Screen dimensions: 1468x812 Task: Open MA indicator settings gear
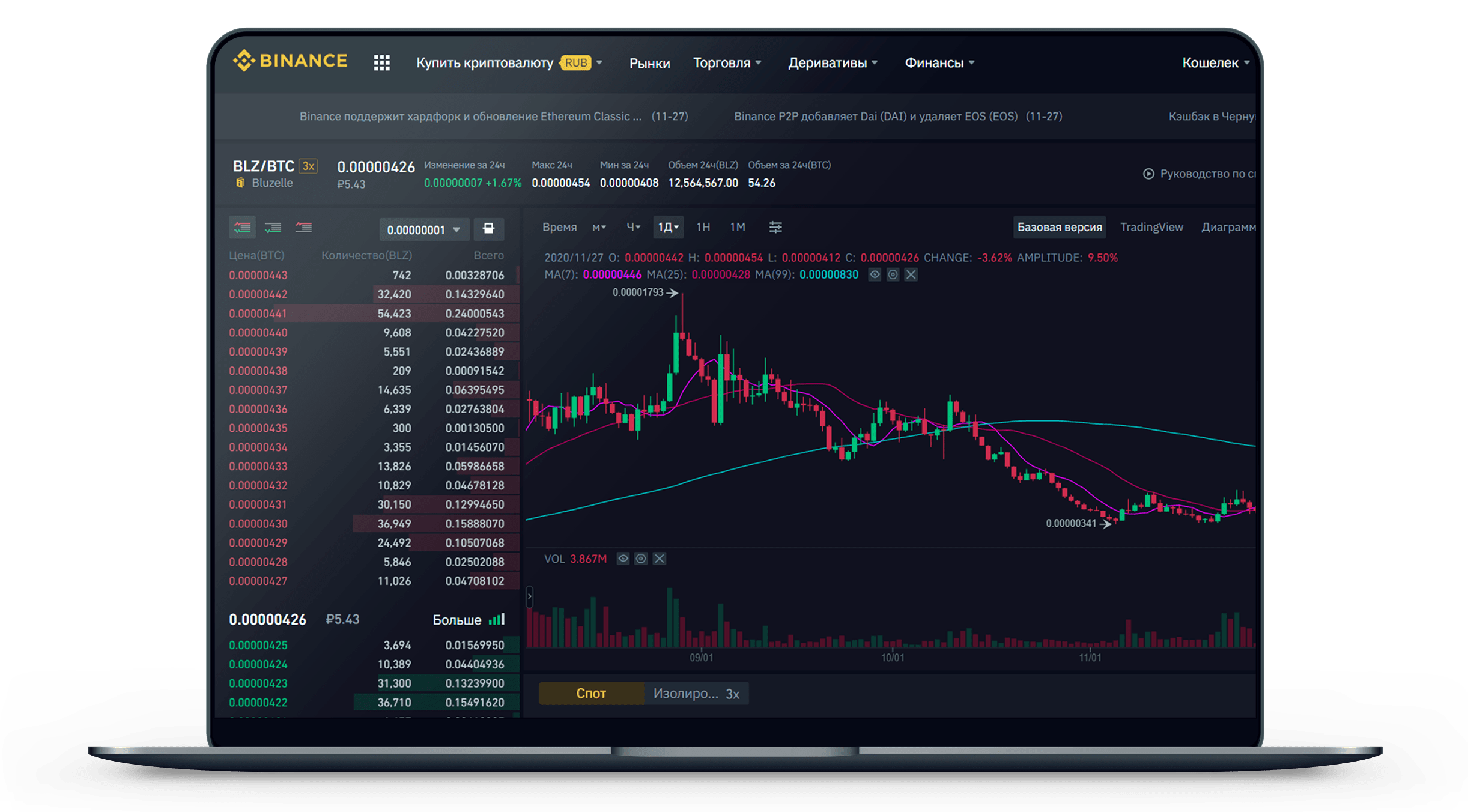893,274
